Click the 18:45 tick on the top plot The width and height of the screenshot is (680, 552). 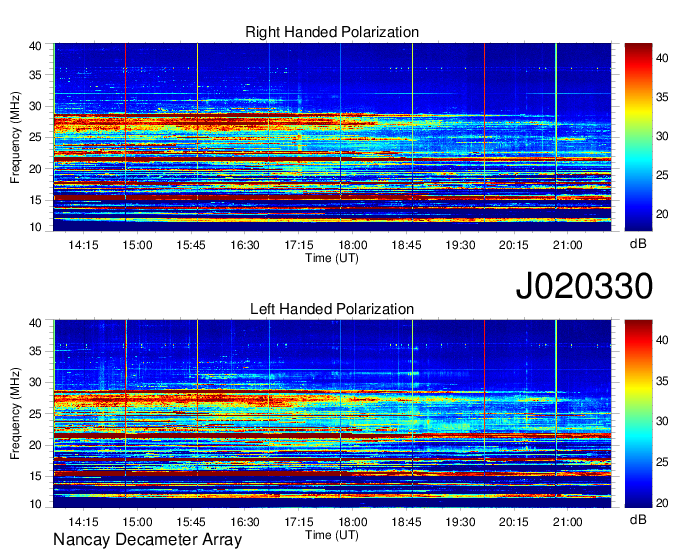406,245
